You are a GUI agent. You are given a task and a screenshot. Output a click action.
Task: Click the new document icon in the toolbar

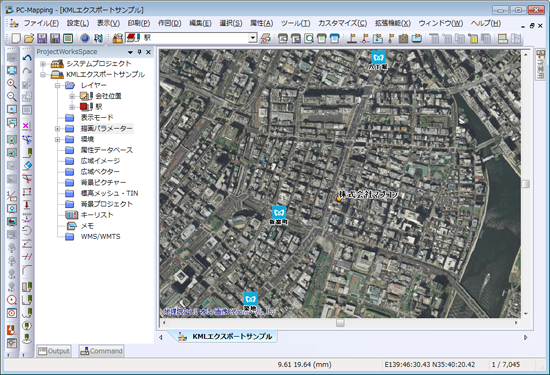(x=16, y=38)
